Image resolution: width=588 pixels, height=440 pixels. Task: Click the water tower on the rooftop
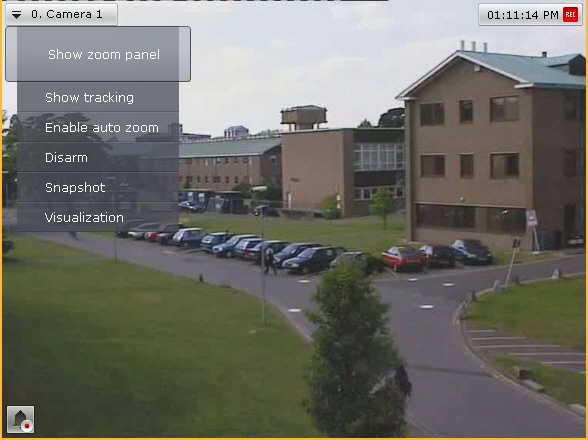pyautogui.click(x=303, y=117)
